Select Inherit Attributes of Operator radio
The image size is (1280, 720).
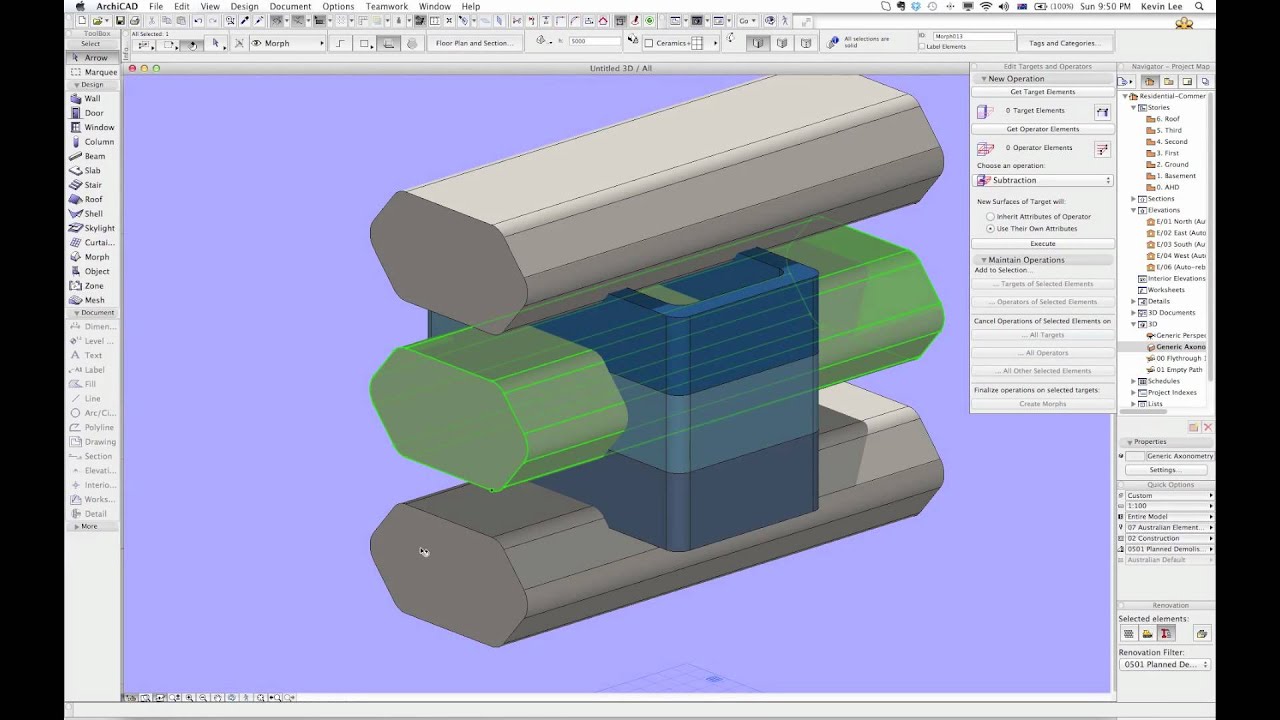pyautogui.click(x=991, y=216)
